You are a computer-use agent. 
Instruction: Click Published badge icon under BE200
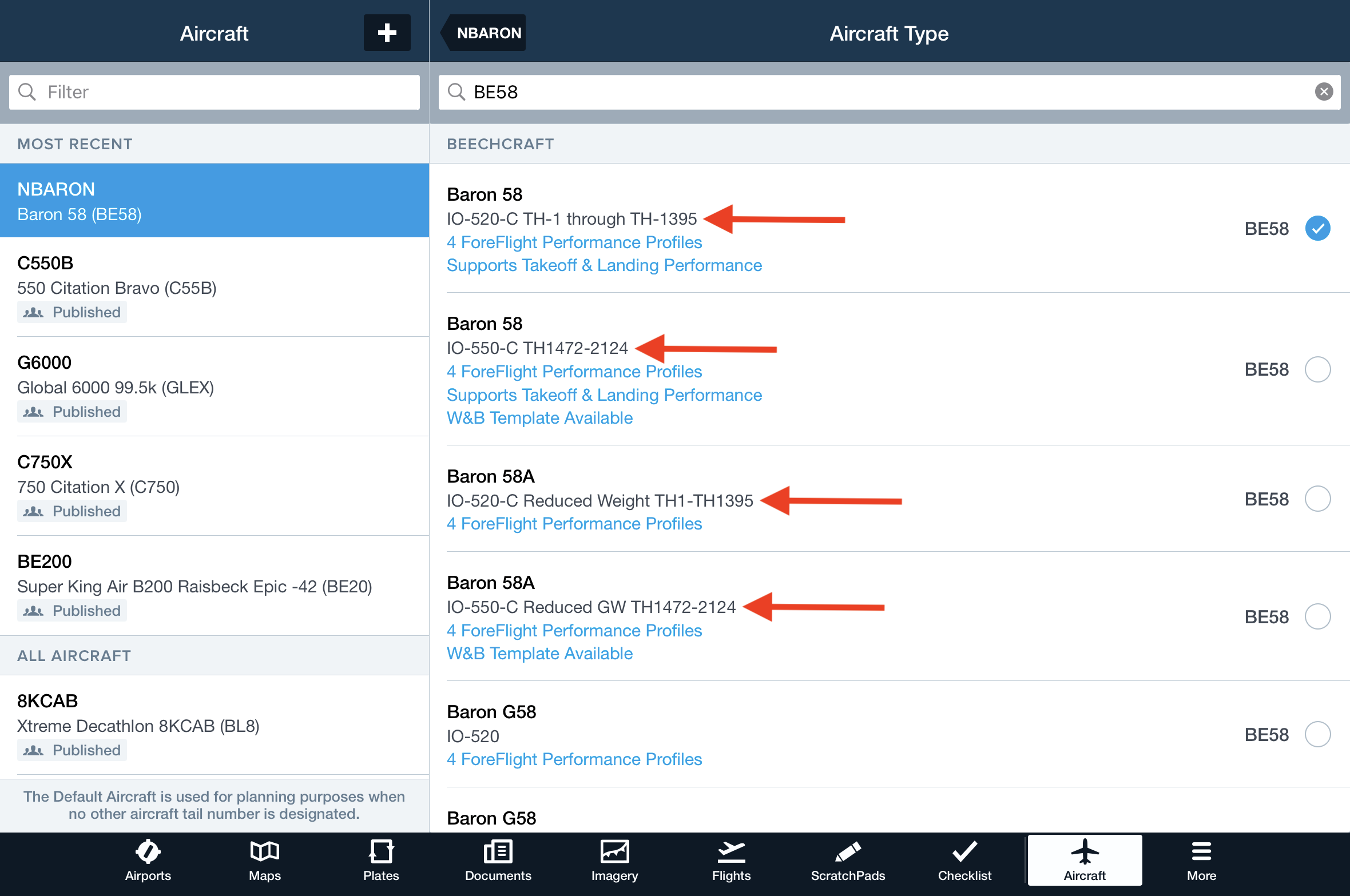(x=33, y=611)
